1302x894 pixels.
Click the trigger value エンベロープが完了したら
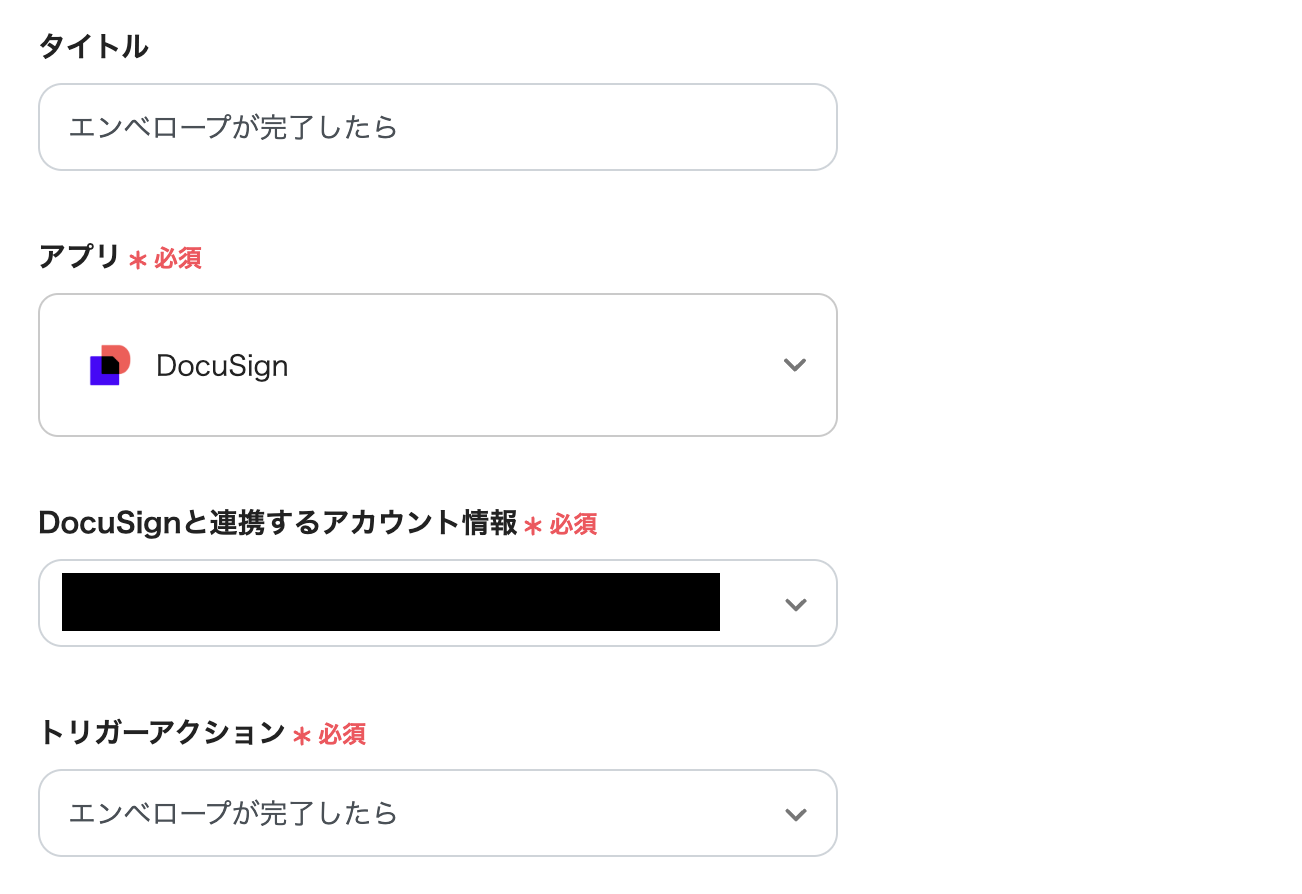point(233,814)
